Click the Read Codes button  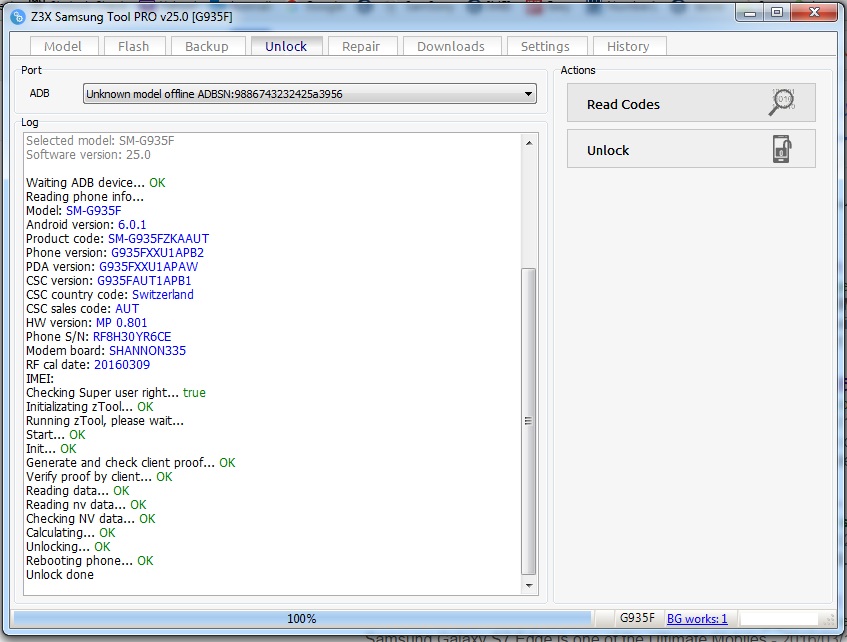691,103
